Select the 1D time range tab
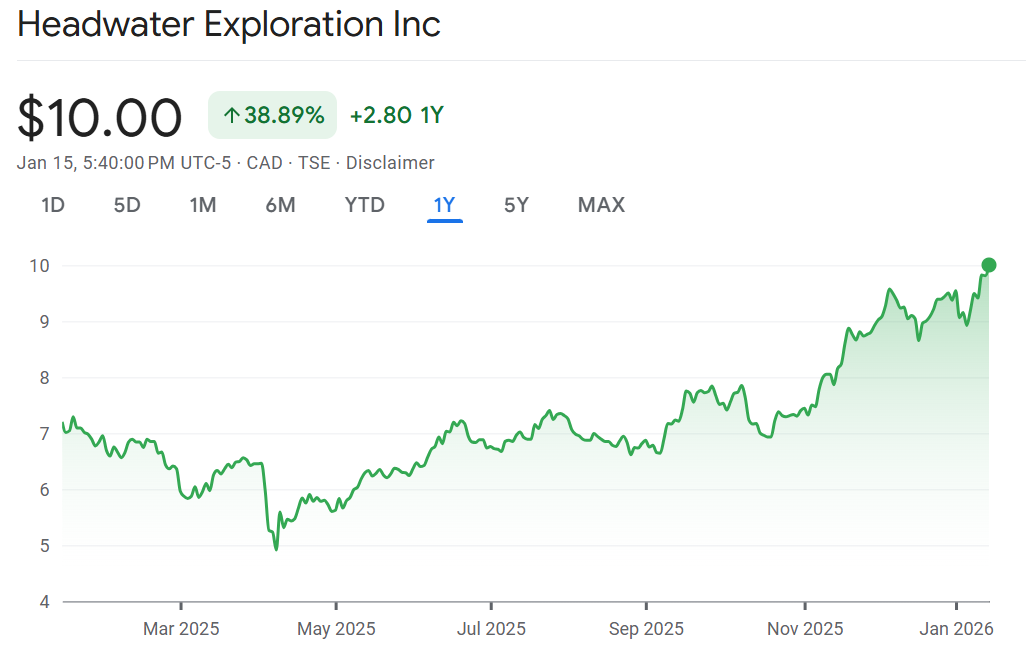 click(x=53, y=205)
